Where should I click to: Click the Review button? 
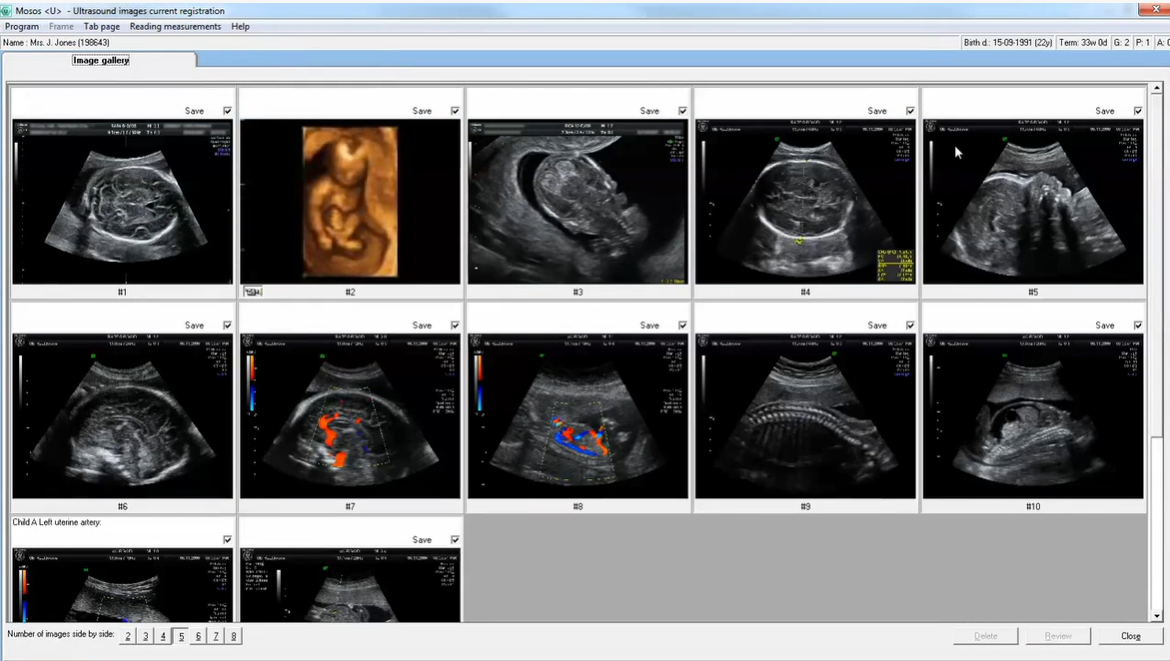[x=1058, y=636]
